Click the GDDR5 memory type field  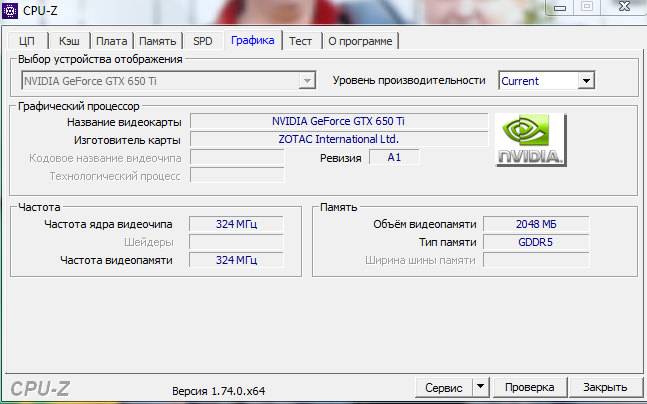(536, 242)
